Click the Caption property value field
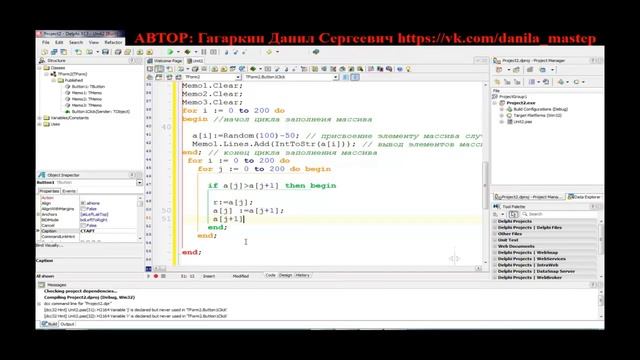 [108, 231]
